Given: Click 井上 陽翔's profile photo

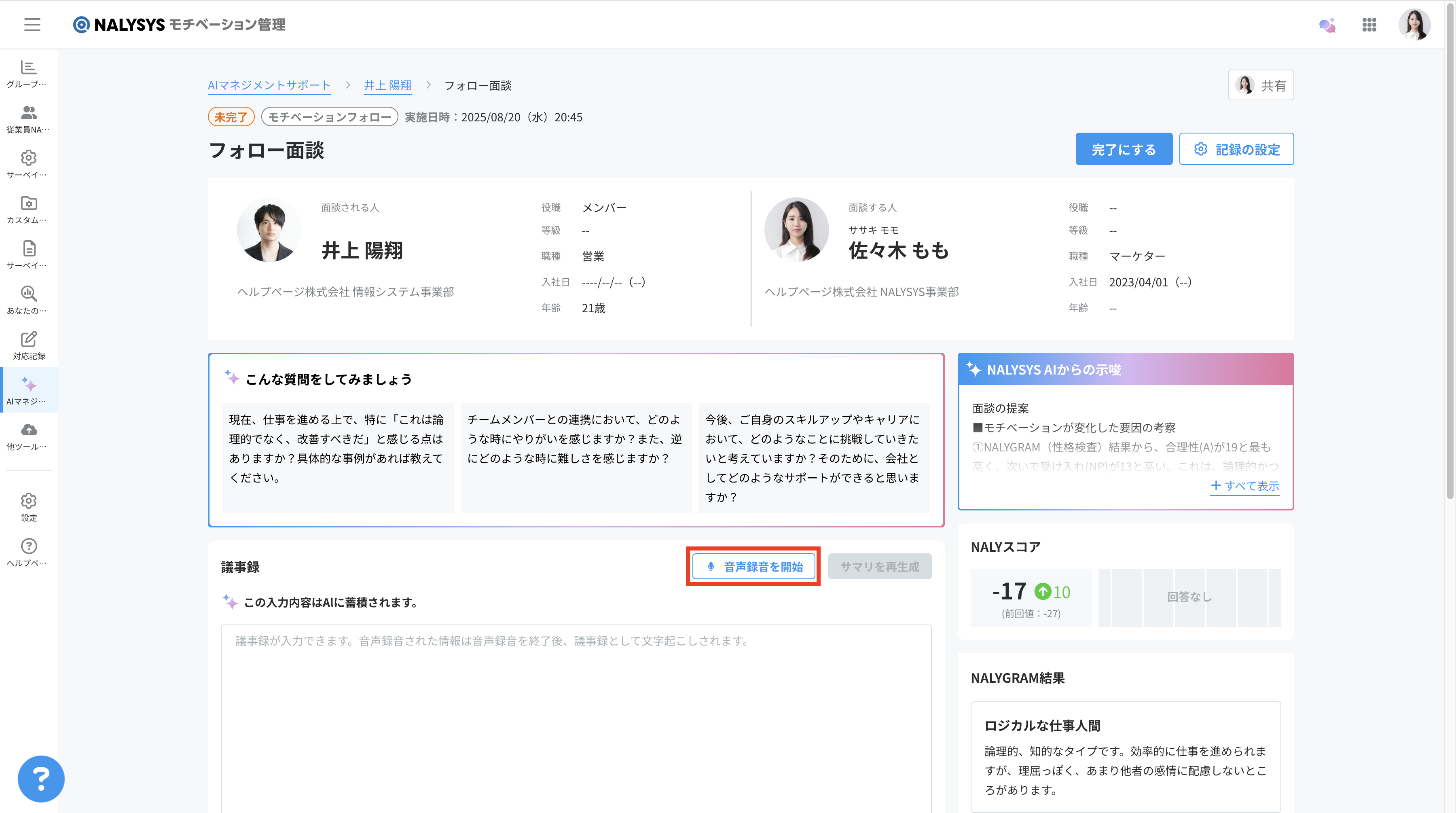Looking at the screenshot, I should click(x=269, y=230).
